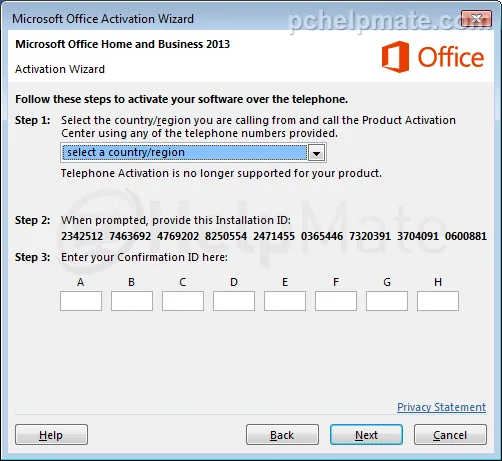Click the Home and Business 2013 heading
Screen dimensions: 502x461
pyautogui.click(x=123, y=44)
